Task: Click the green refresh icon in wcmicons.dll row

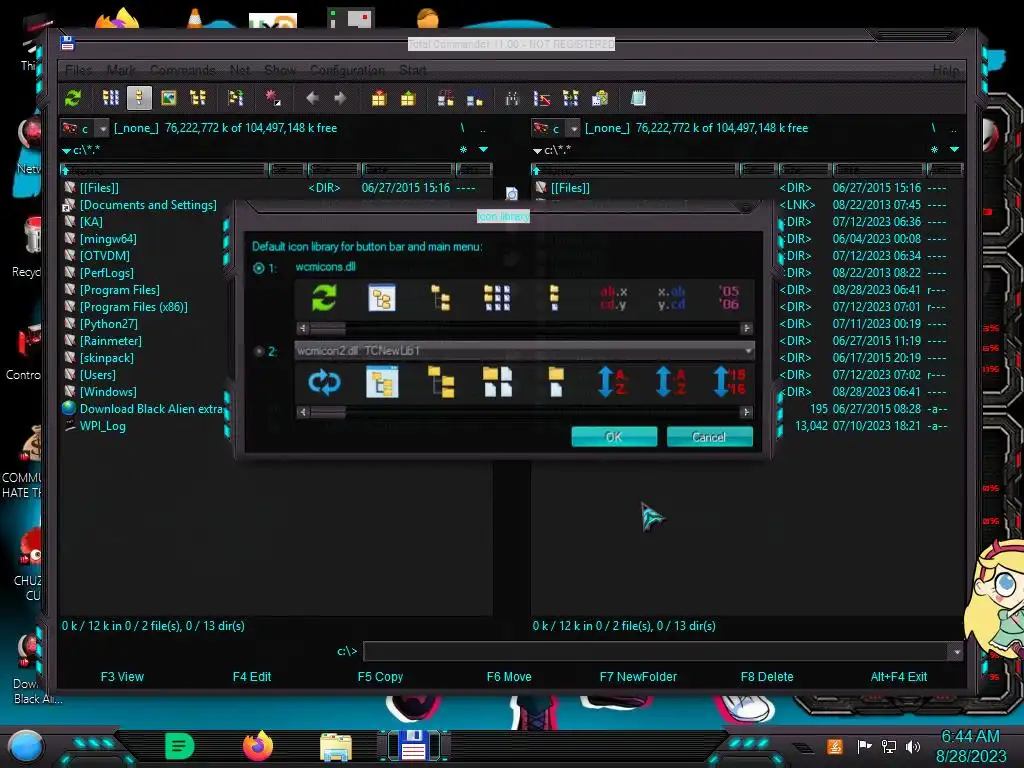Action: (324, 298)
